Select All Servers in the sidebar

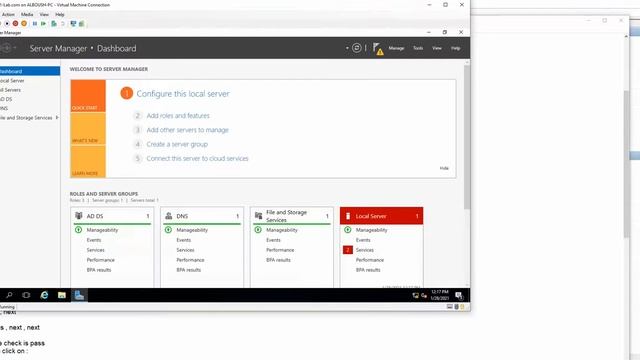pos(30,90)
